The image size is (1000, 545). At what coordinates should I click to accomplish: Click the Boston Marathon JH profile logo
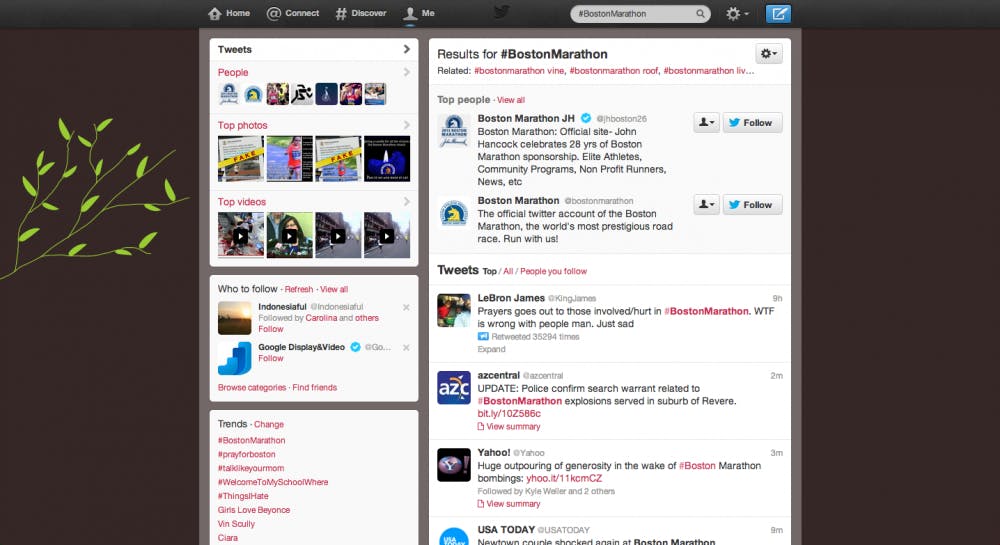tap(454, 131)
